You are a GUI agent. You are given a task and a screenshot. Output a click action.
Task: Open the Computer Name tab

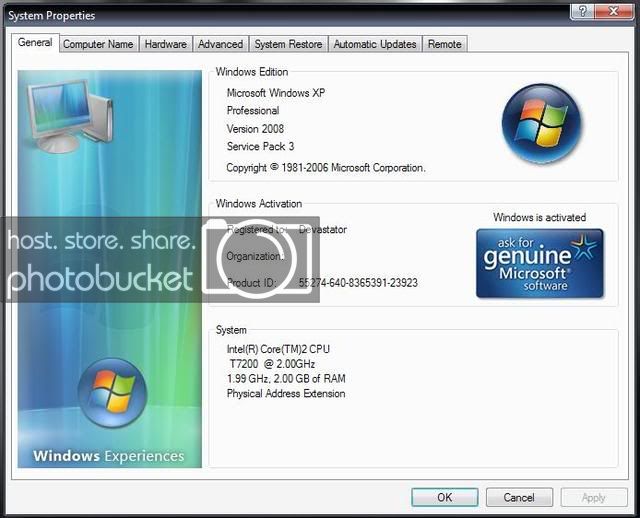(98, 44)
